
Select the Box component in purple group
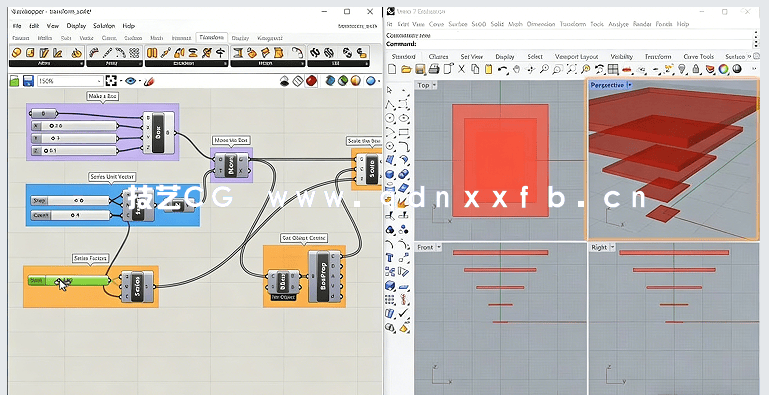(158, 133)
